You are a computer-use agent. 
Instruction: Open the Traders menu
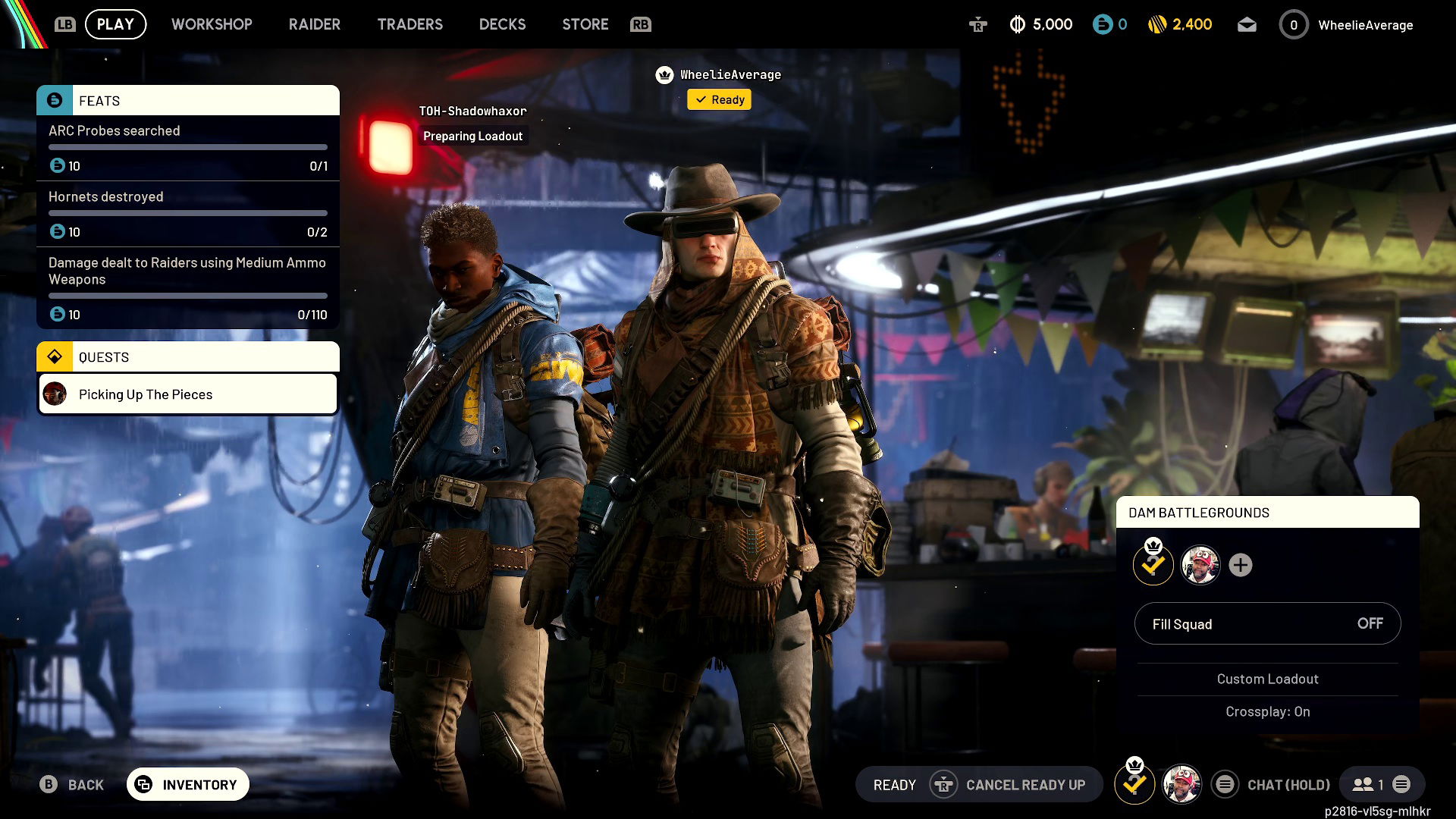point(409,24)
